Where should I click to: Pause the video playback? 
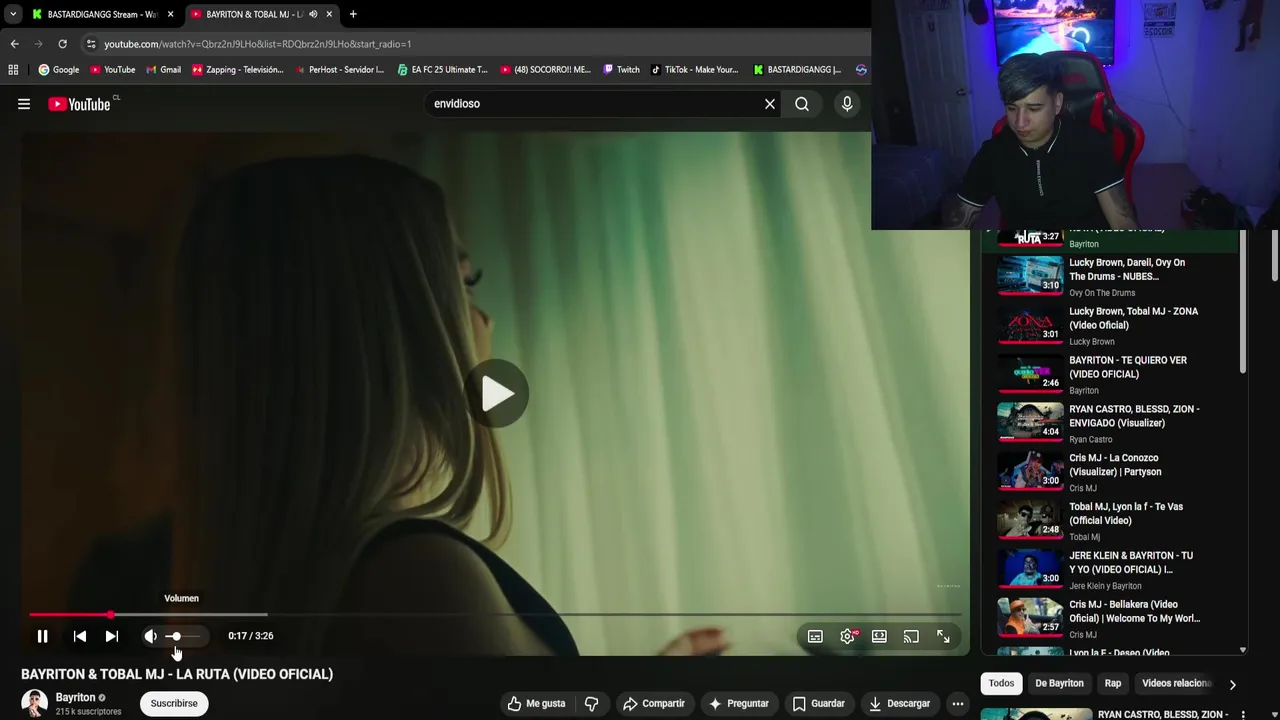(x=42, y=636)
